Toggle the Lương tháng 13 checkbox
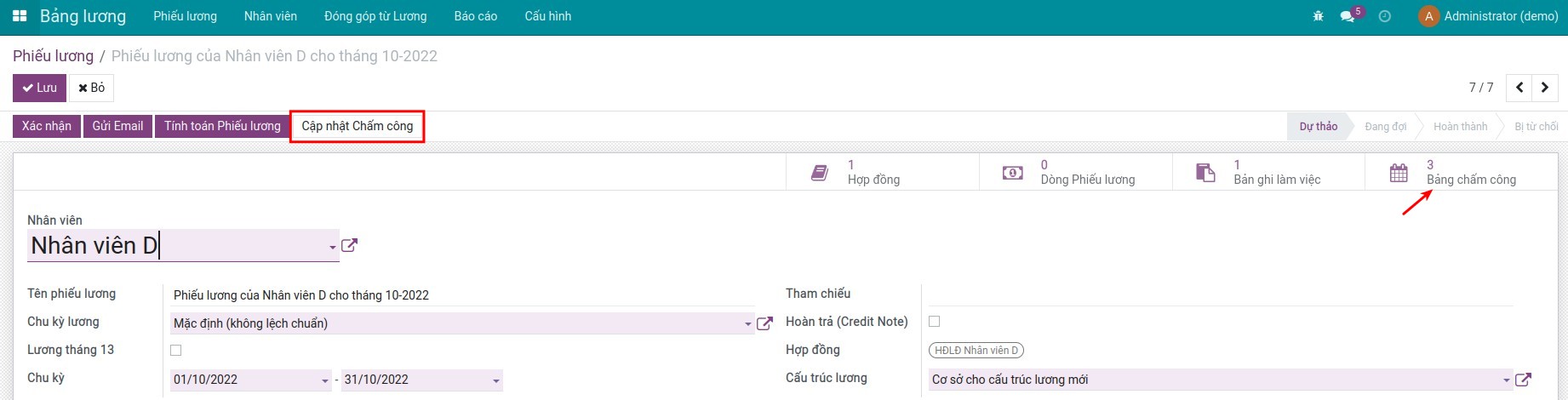The width and height of the screenshot is (1568, 400). click(176, 350)
